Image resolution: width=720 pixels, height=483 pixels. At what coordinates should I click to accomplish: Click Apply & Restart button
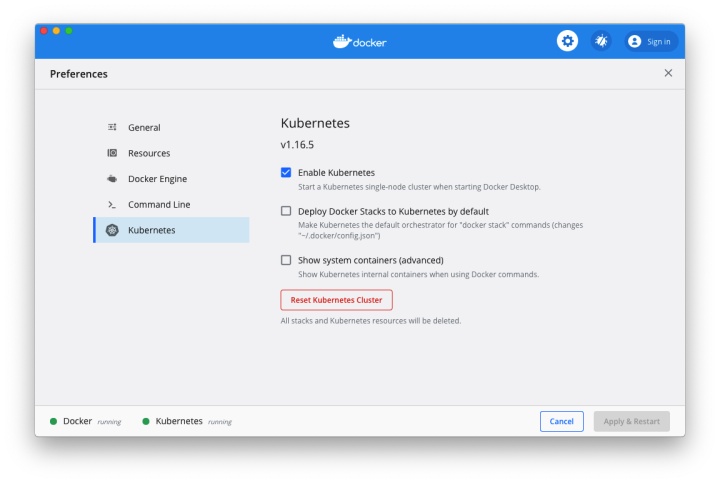[x=631, y=421]
